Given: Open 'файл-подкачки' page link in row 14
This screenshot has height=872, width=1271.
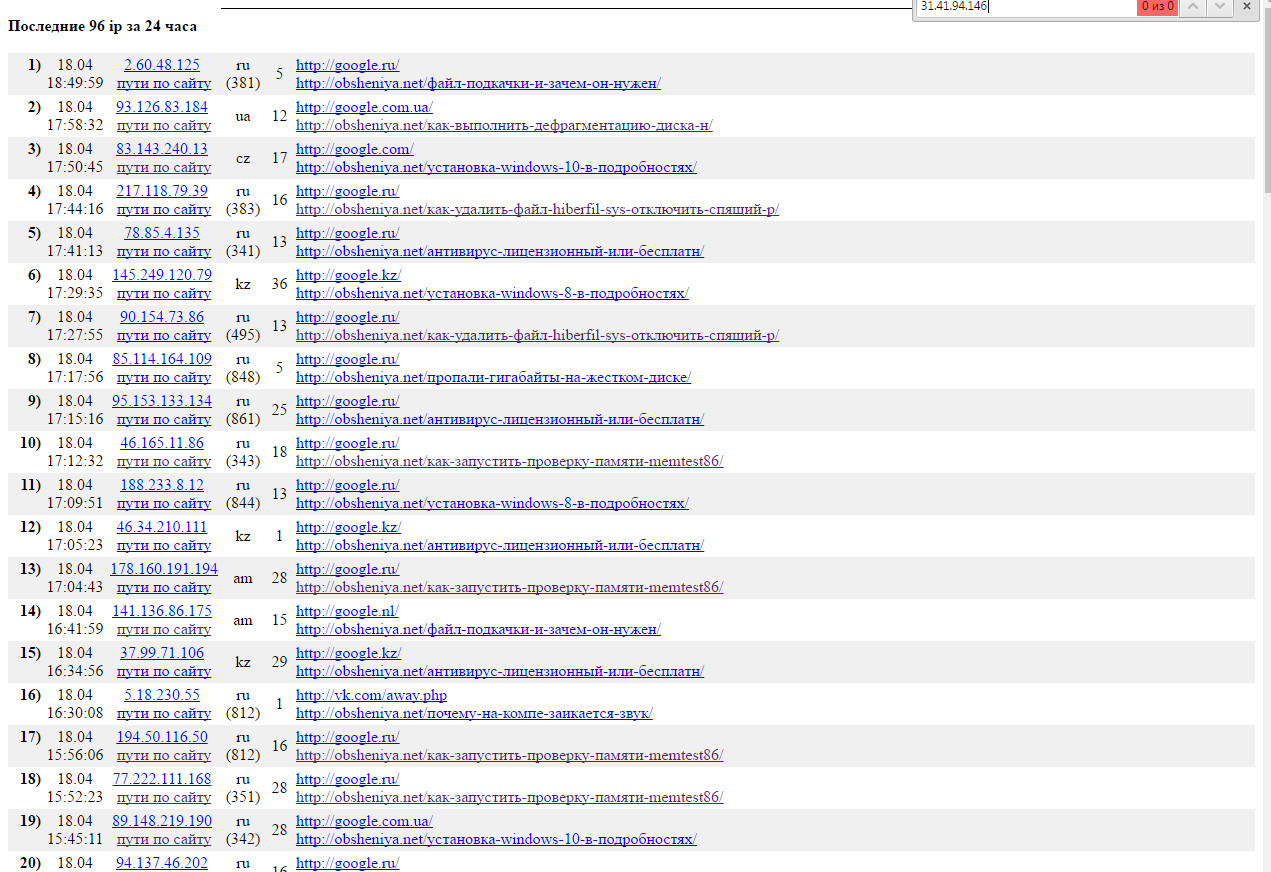Looking at the screenshot, I should point(478,629).
